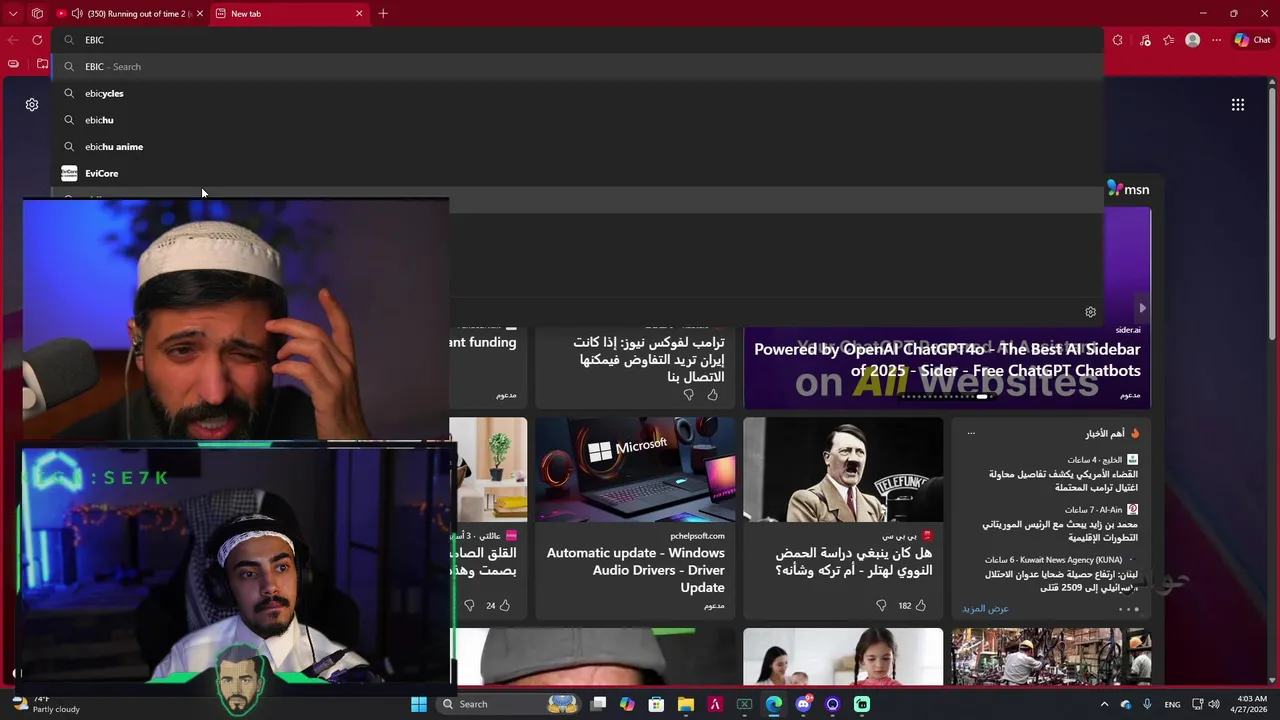Dislike the Trump Fox News article
Screen dimensions: 1280x720
click(689, 395)
